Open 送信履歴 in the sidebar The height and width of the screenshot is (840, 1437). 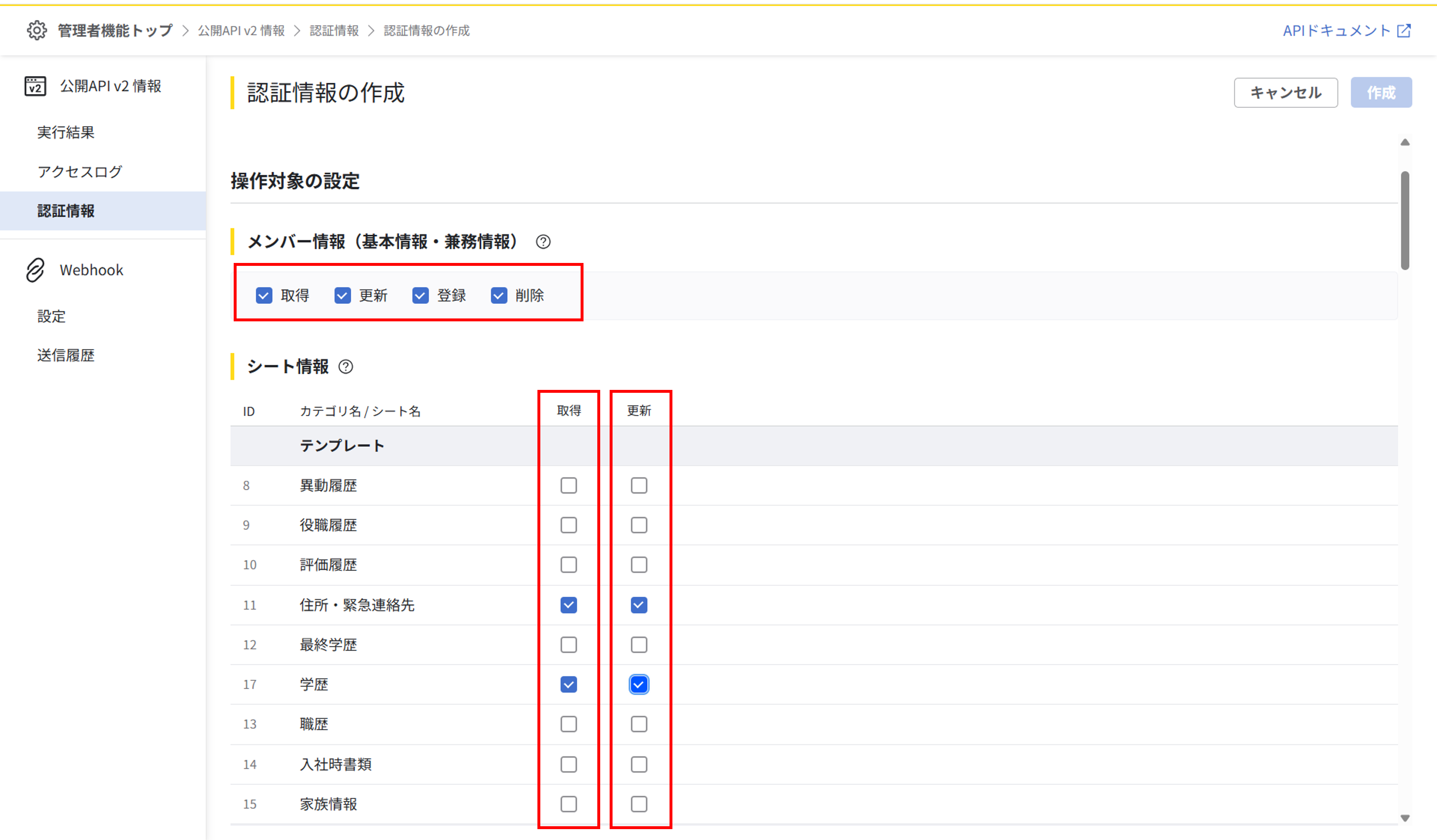66,355
